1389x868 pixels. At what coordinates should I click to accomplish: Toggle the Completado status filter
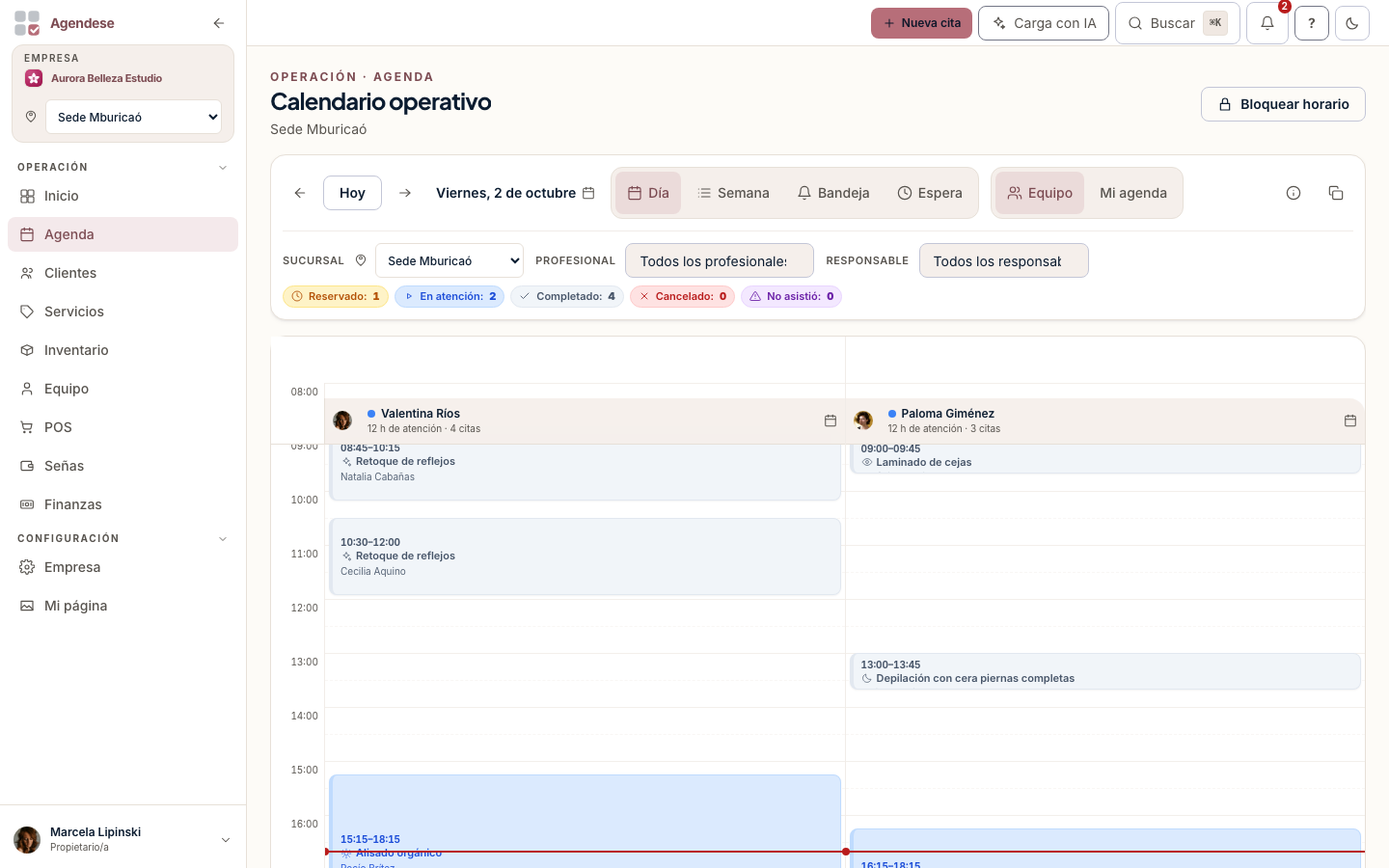pos(567,296)
